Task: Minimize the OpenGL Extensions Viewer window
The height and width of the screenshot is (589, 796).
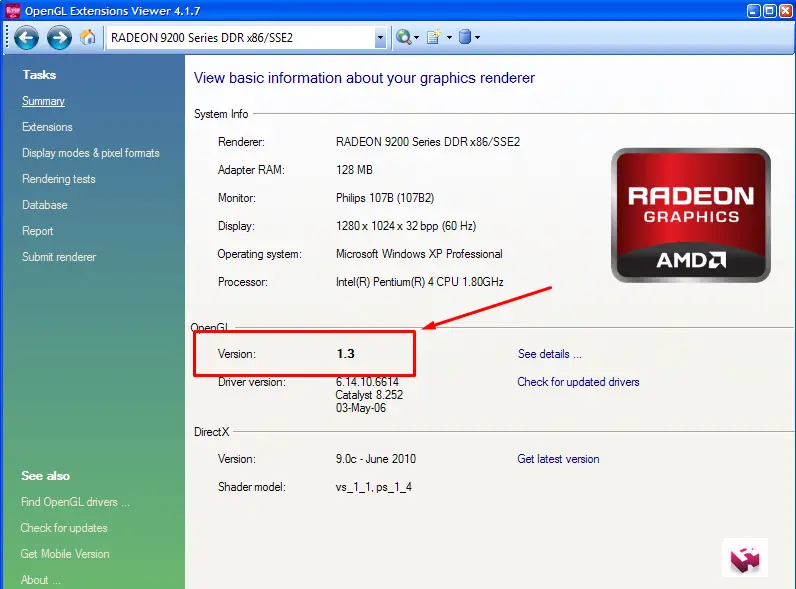Action: pyautogui.click(x=753, y=11)
